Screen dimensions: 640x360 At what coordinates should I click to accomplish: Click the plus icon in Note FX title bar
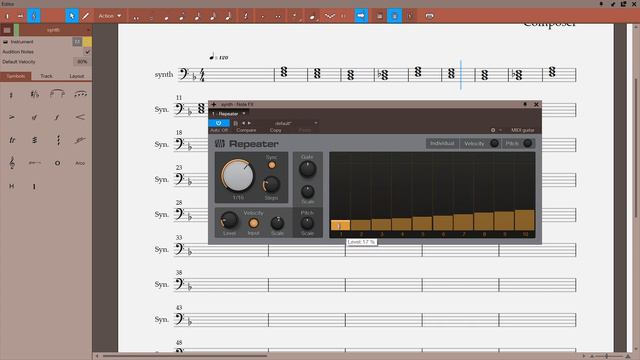point(213,104)
